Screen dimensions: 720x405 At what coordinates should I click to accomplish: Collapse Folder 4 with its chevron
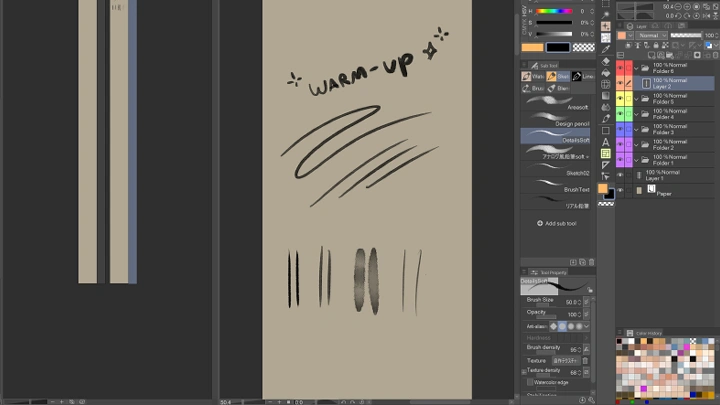coord(636,114)
